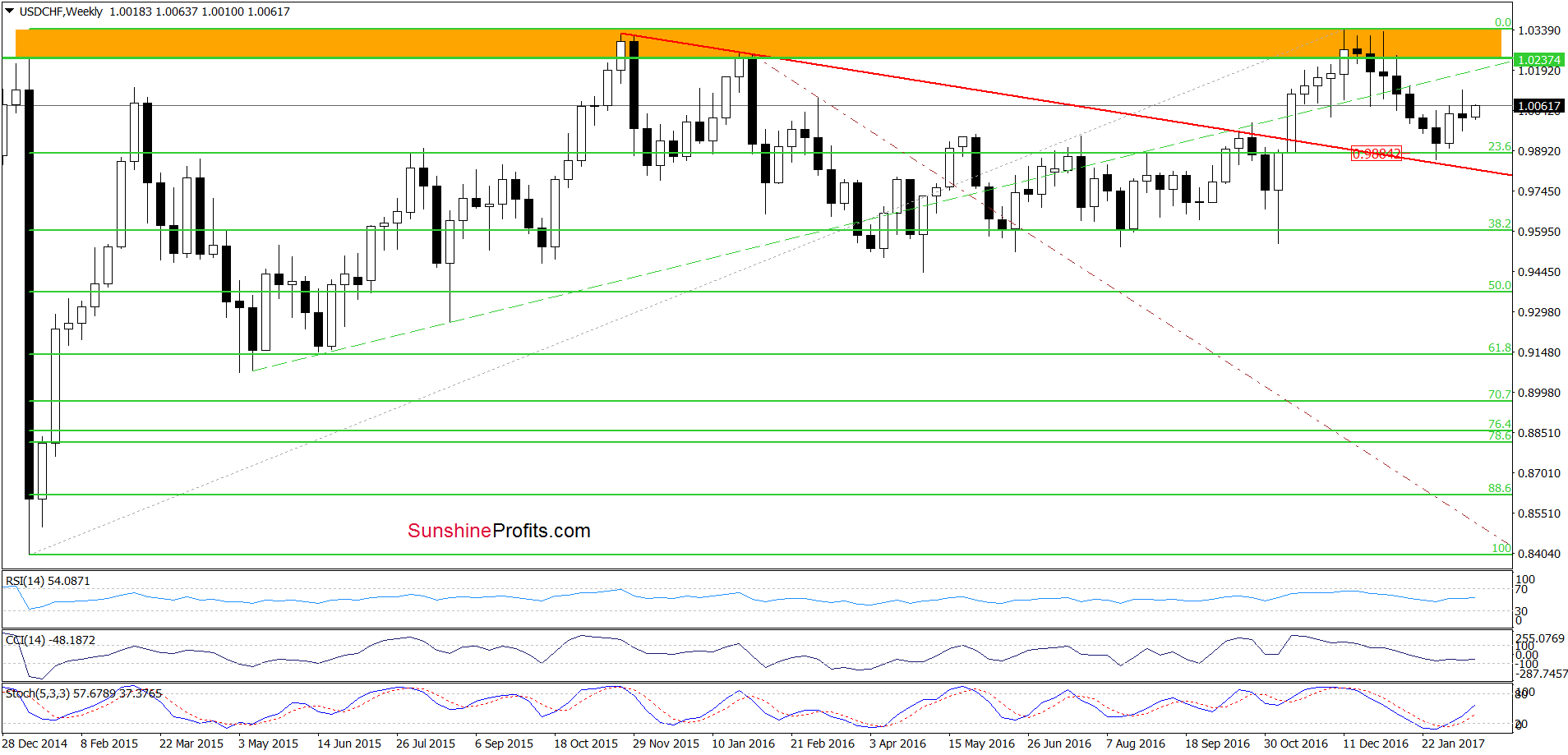Click the chart title dropdown triangle
This screenshot has width=1568, height=755.
click(10, 12)
